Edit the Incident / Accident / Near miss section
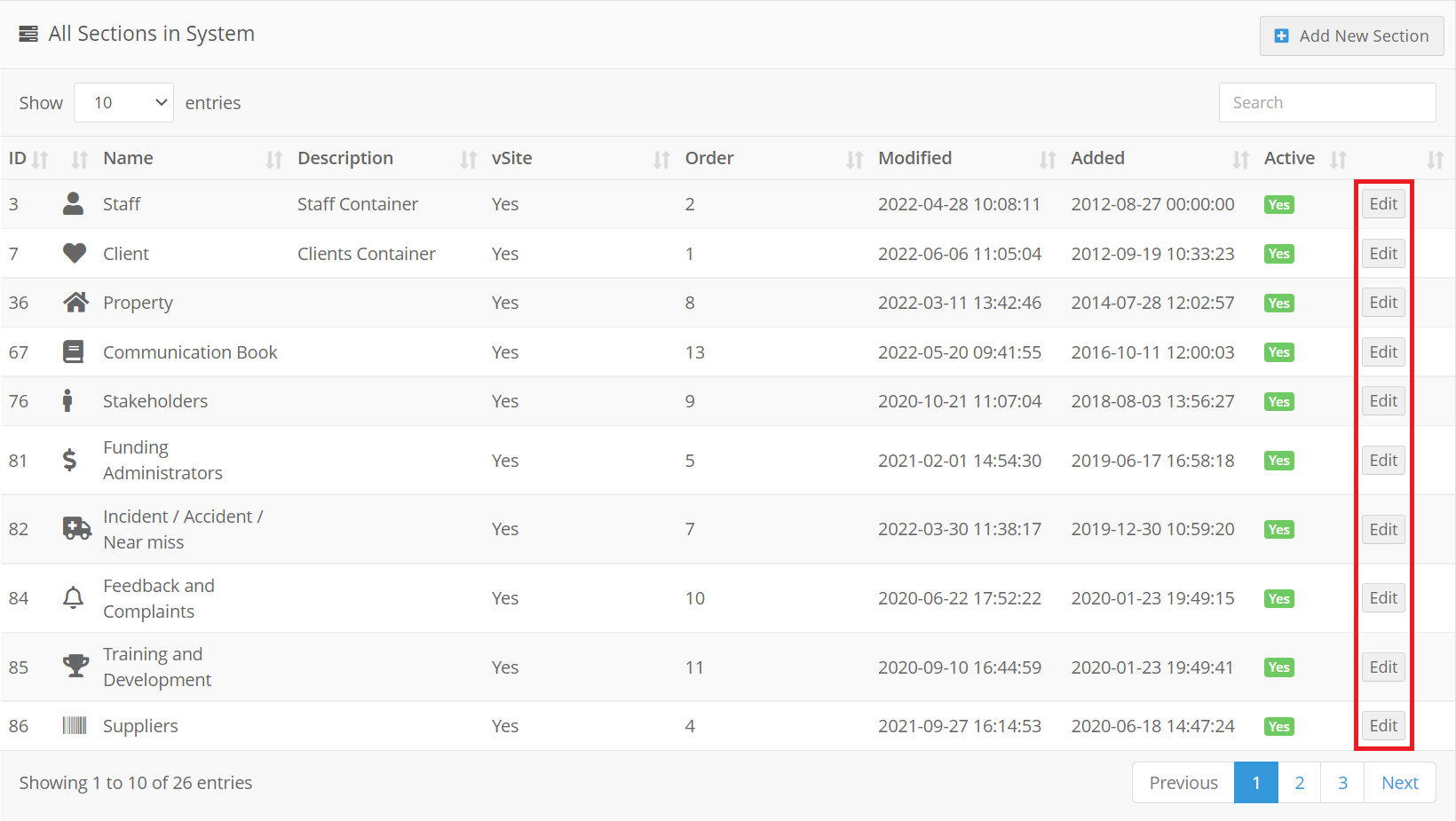1456x821 pixels. tap(1383, 530)
